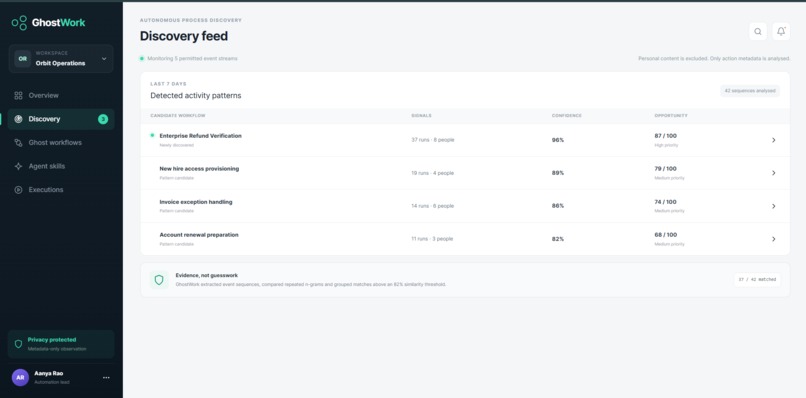Click the 79 / 100 opportunity score
The width and height of the screenshot is (806, 398).
(665, 169)
